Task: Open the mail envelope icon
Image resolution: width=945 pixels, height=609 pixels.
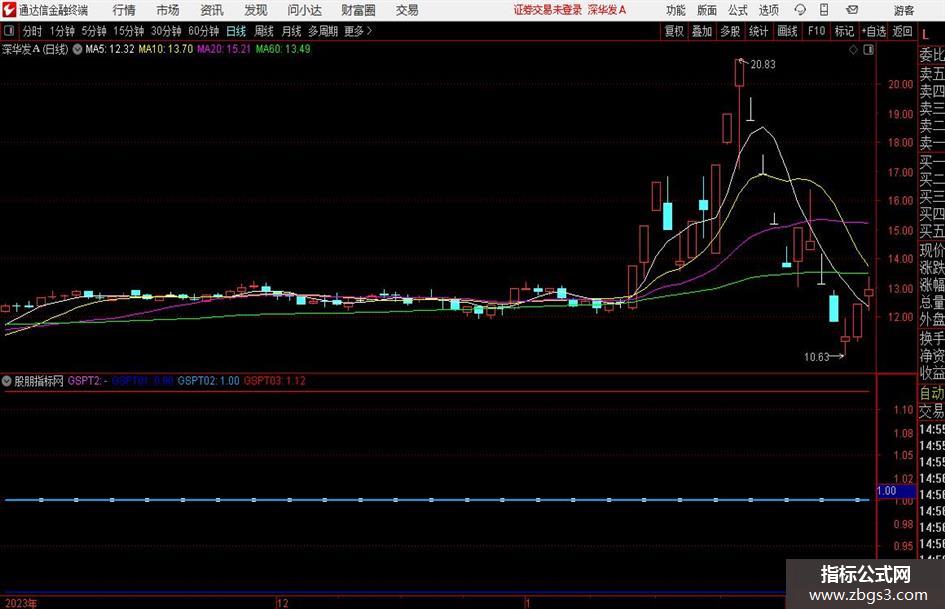Action: tap(852, 10)
